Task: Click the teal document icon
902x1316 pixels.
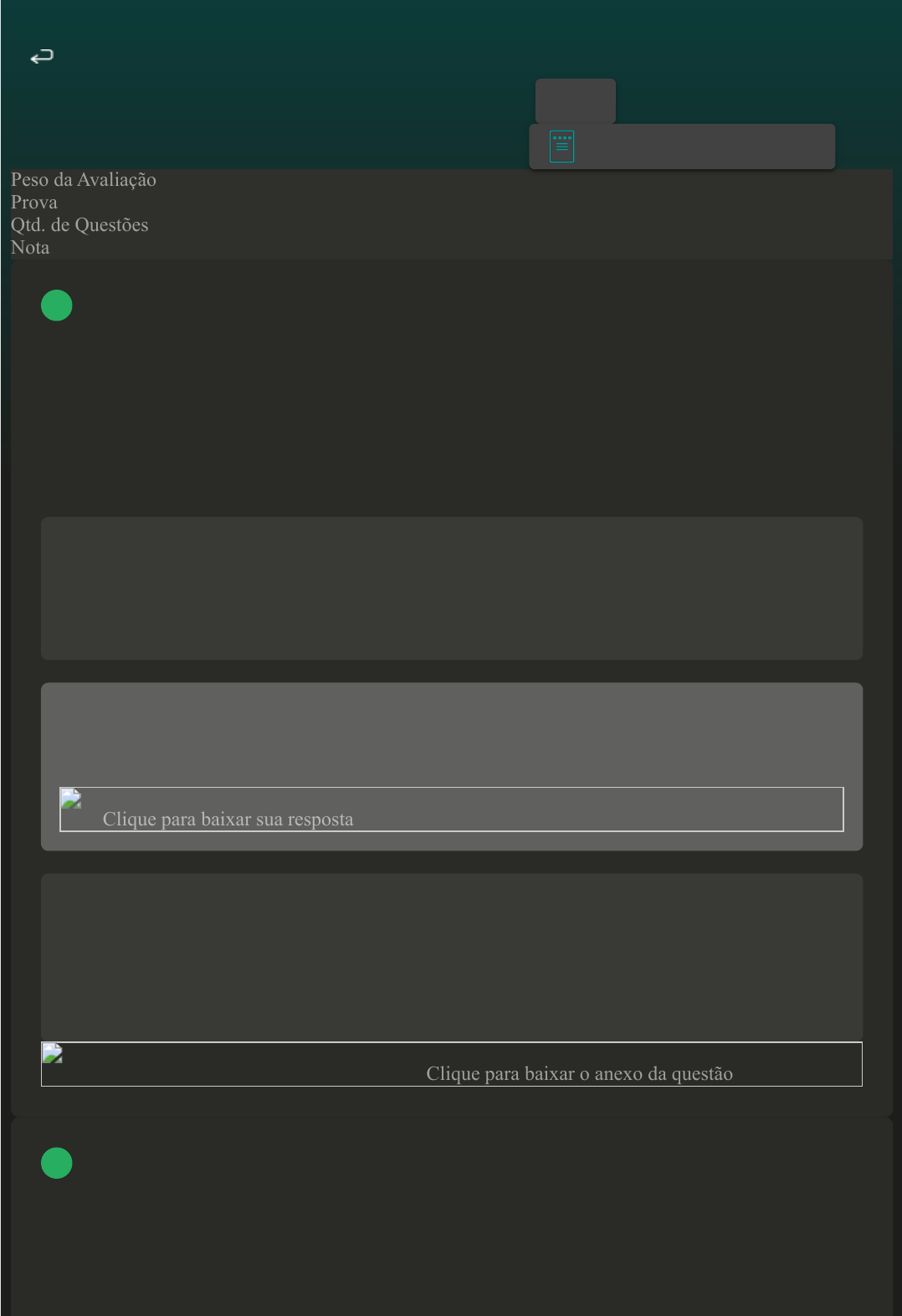Action: click(561, 147)
